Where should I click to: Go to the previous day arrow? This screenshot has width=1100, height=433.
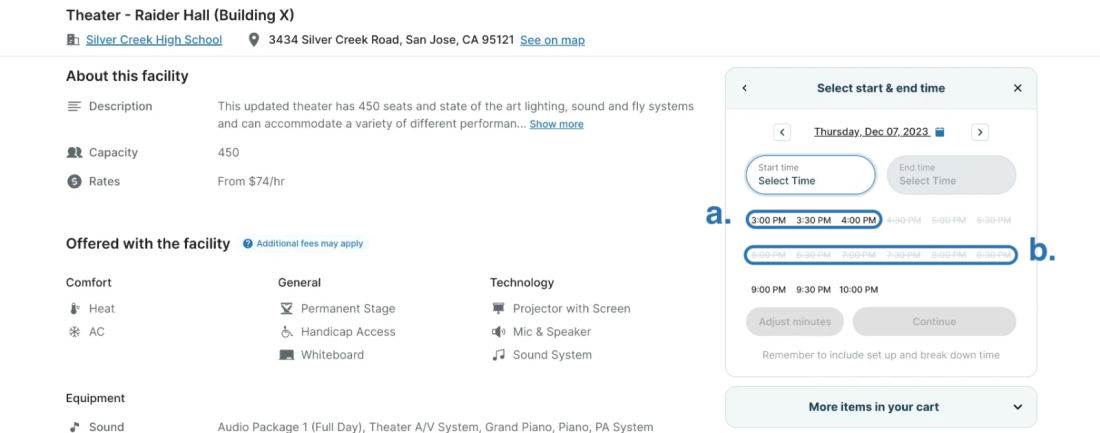(x=782, y=132)
